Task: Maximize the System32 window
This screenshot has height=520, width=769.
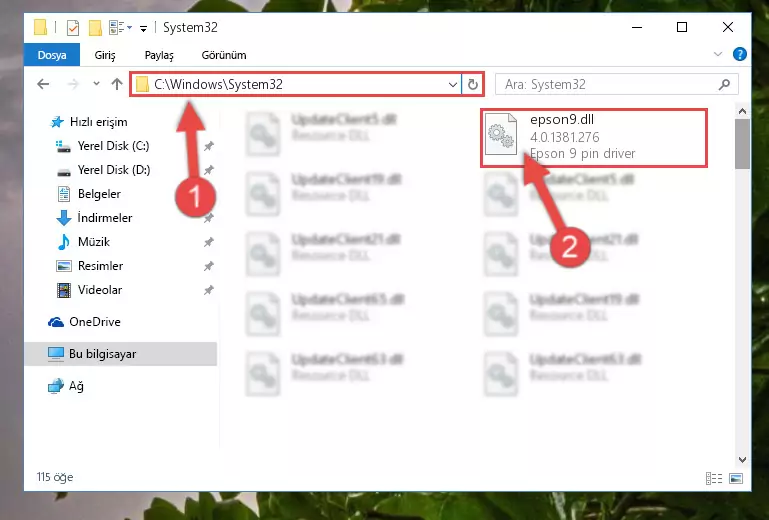Action: click(682, 27)
